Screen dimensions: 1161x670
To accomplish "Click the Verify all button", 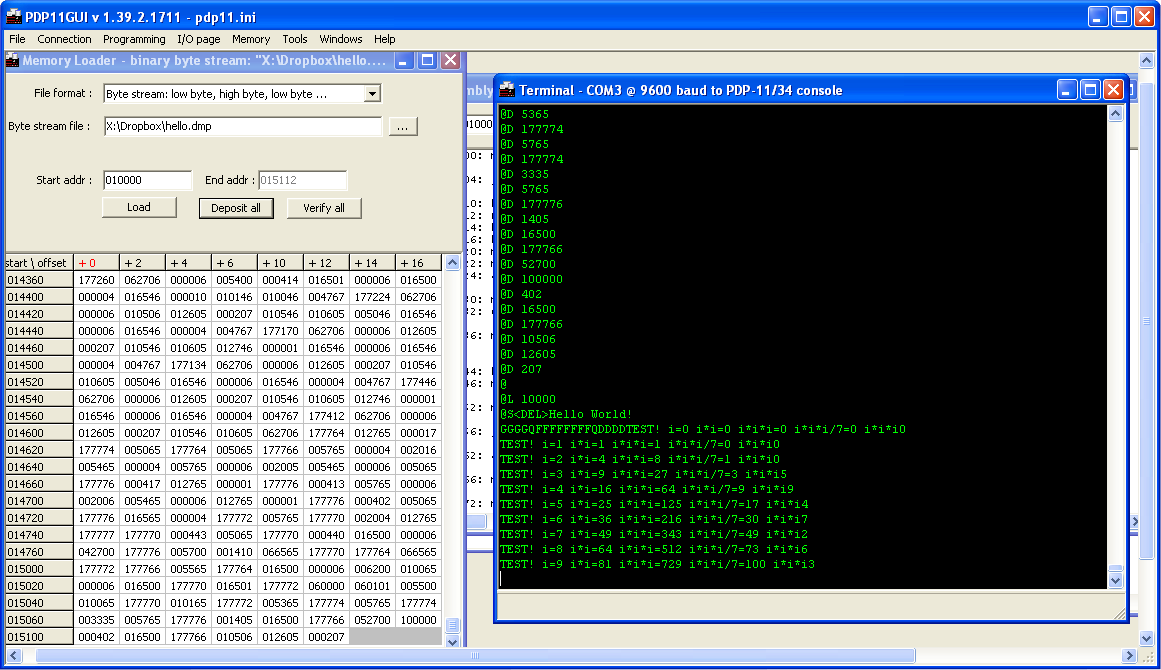I will (x=324, y=208).
